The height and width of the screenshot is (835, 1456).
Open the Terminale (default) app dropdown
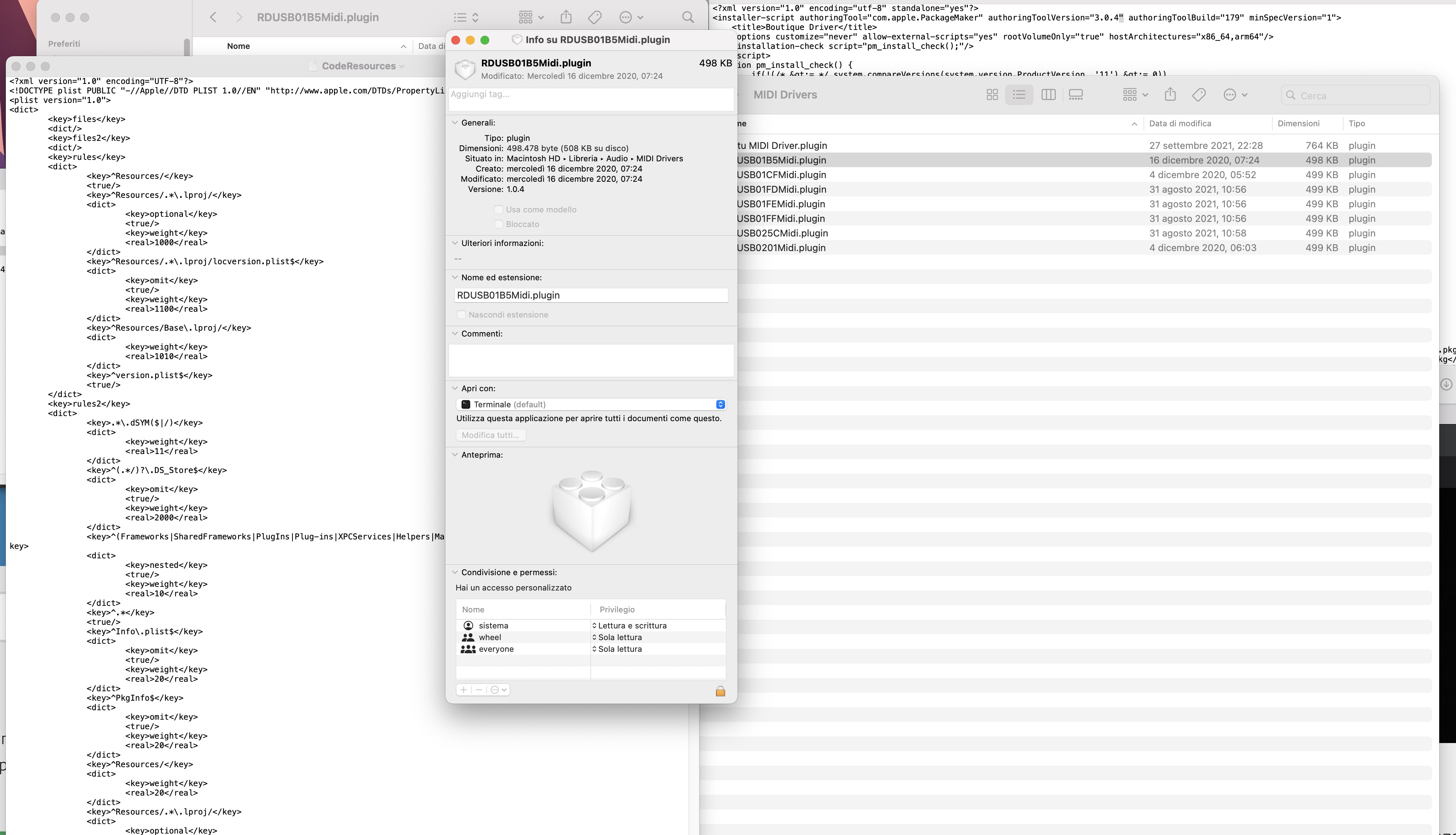pyautogui.click(x=591, y=404)
